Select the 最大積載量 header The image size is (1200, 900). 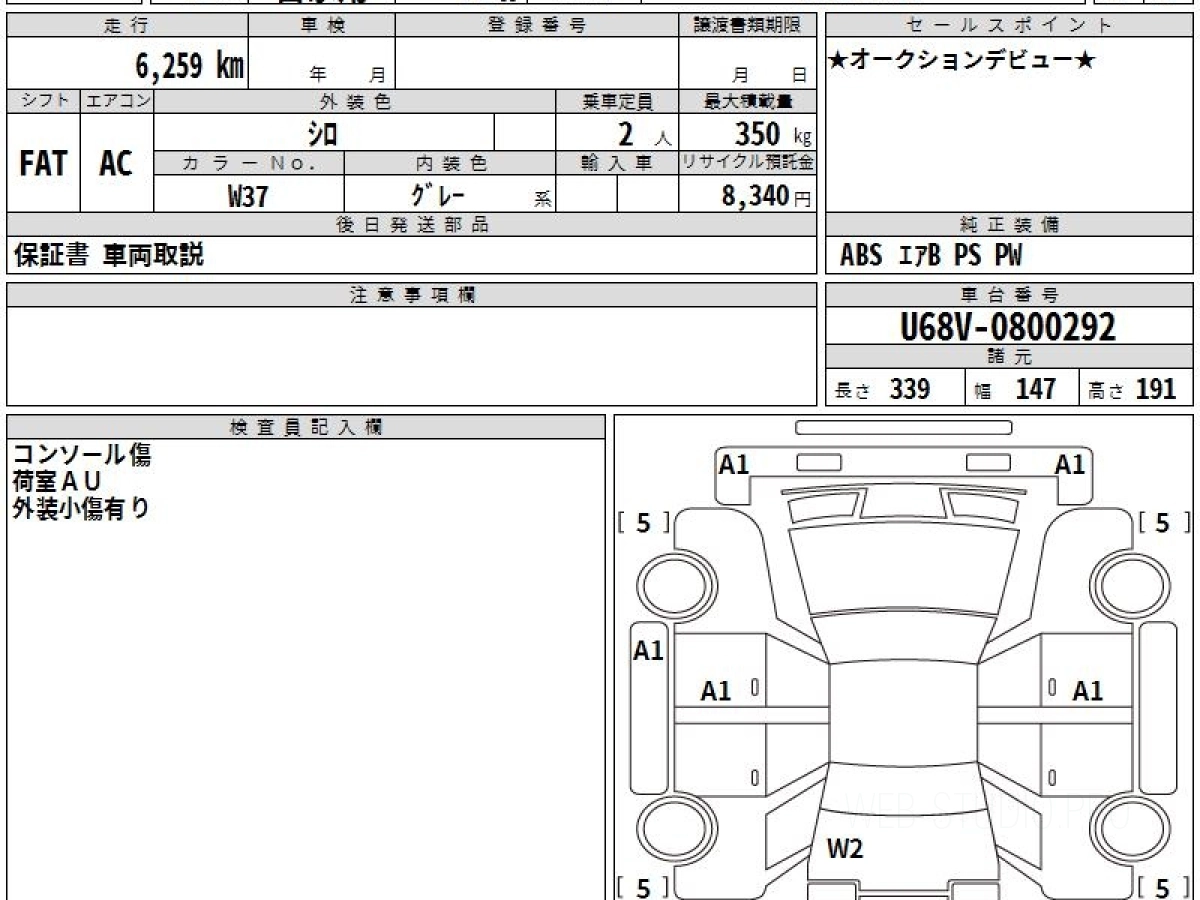748,101
